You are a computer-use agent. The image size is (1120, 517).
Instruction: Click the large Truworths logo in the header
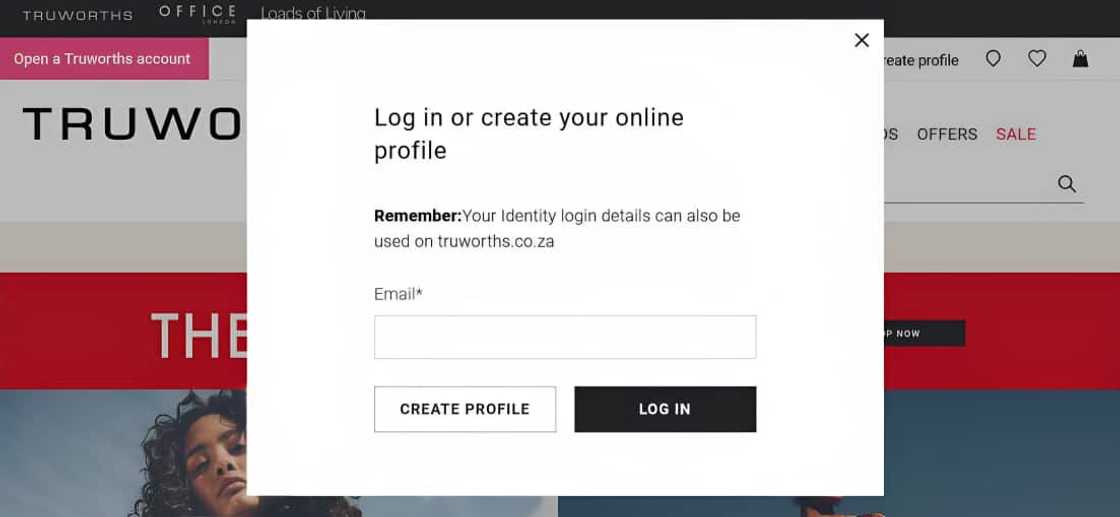pyautogui.click(x=132, y=124)
